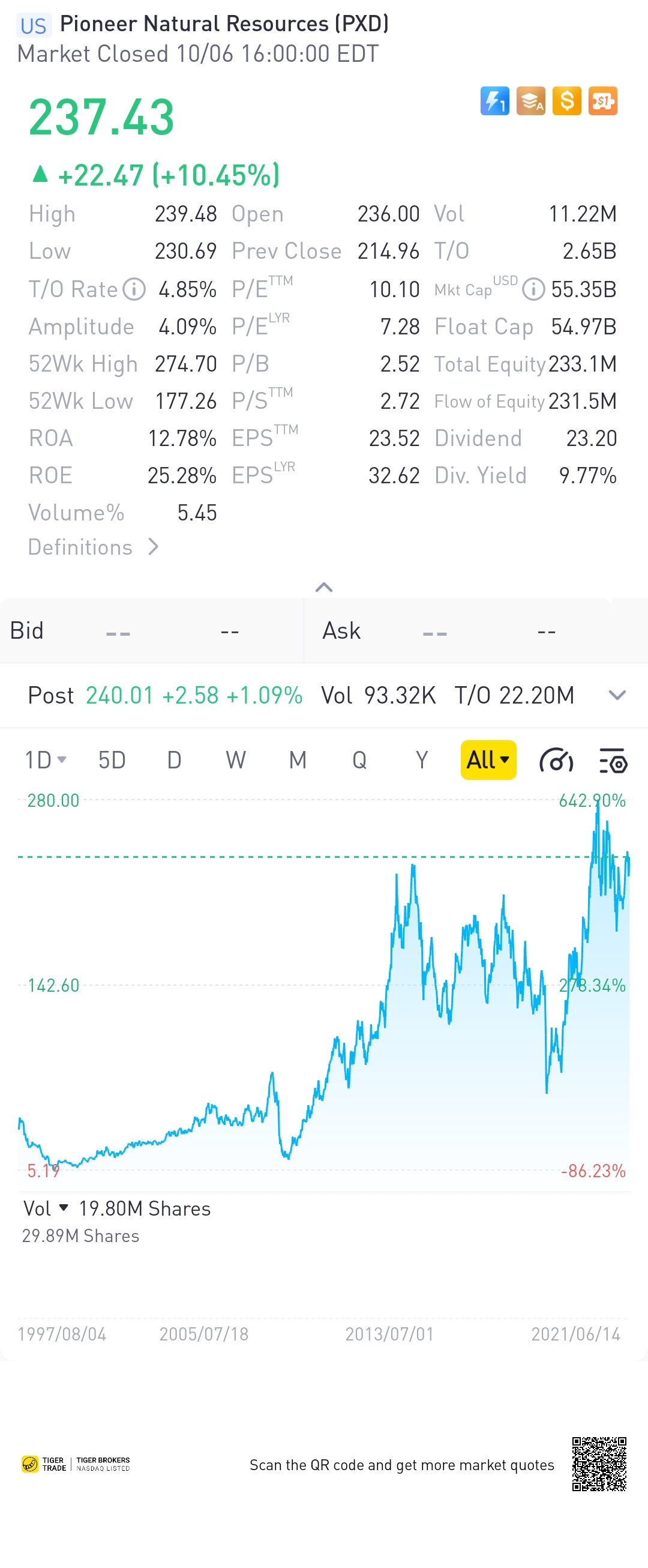Tap the orange $1 puzzle piece icon

[x=602, y=101]
